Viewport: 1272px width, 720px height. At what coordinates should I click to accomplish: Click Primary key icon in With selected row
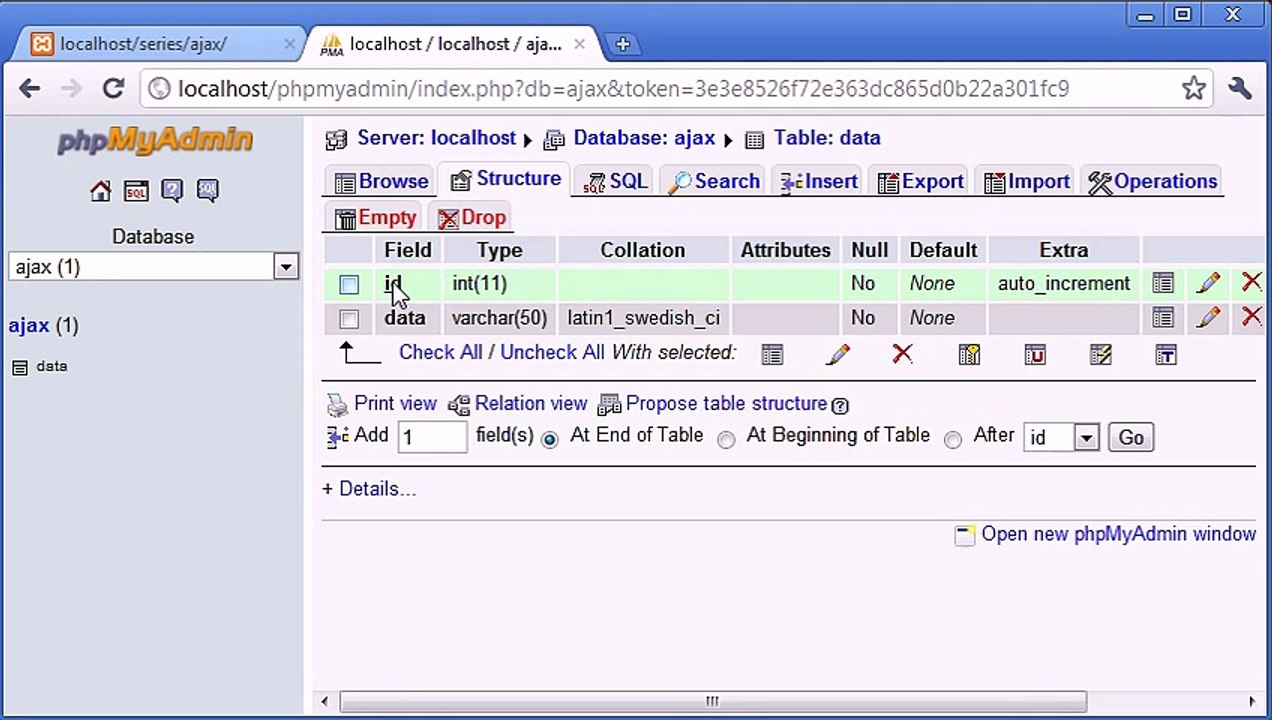pyautogui.click(x=969, y=354)
